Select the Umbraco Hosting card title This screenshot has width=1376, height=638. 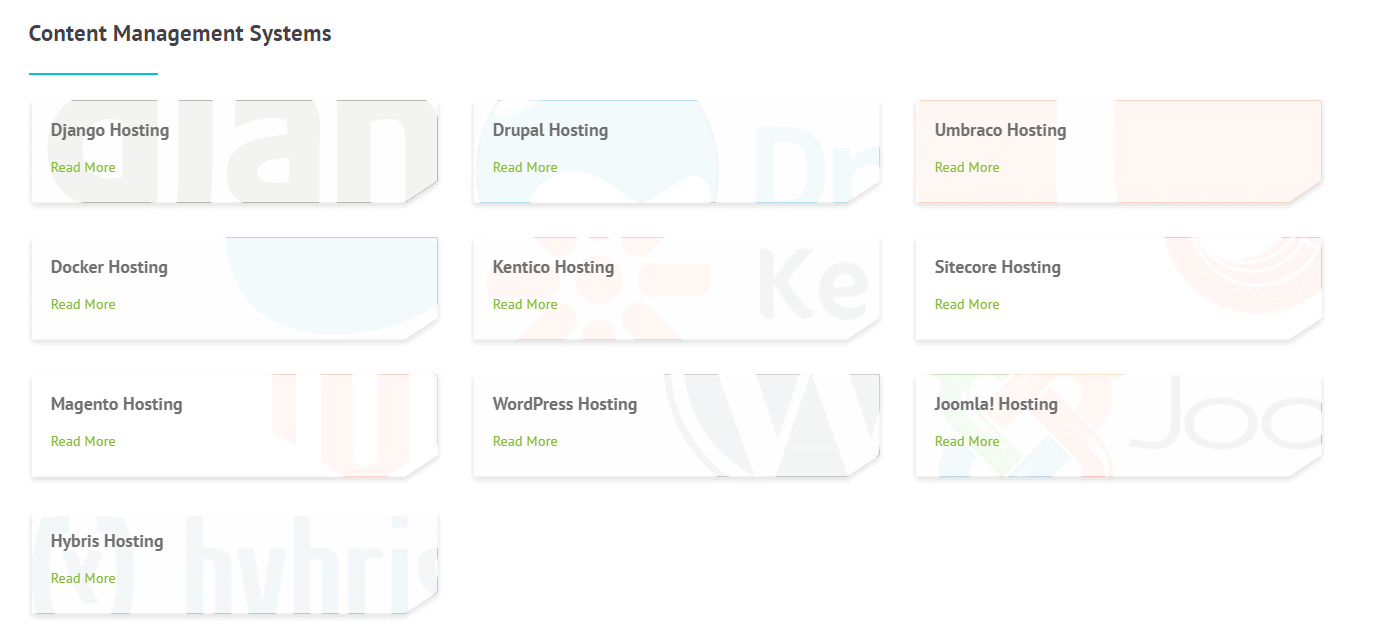pyautogui.click(x=1000, y=130)
